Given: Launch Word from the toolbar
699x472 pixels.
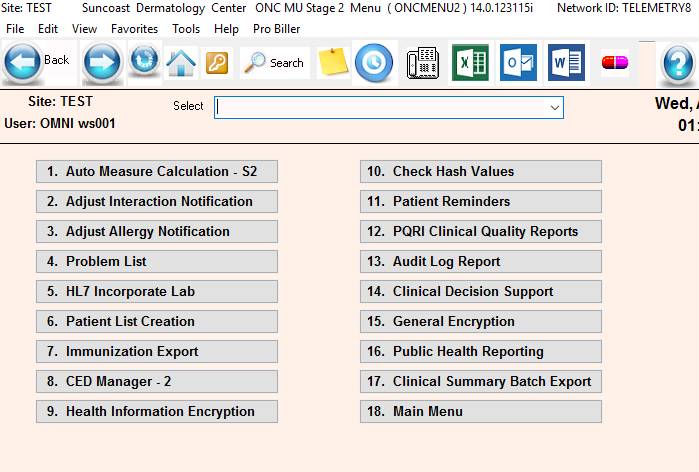Looking at the screenshot, I should pos(566,63).
